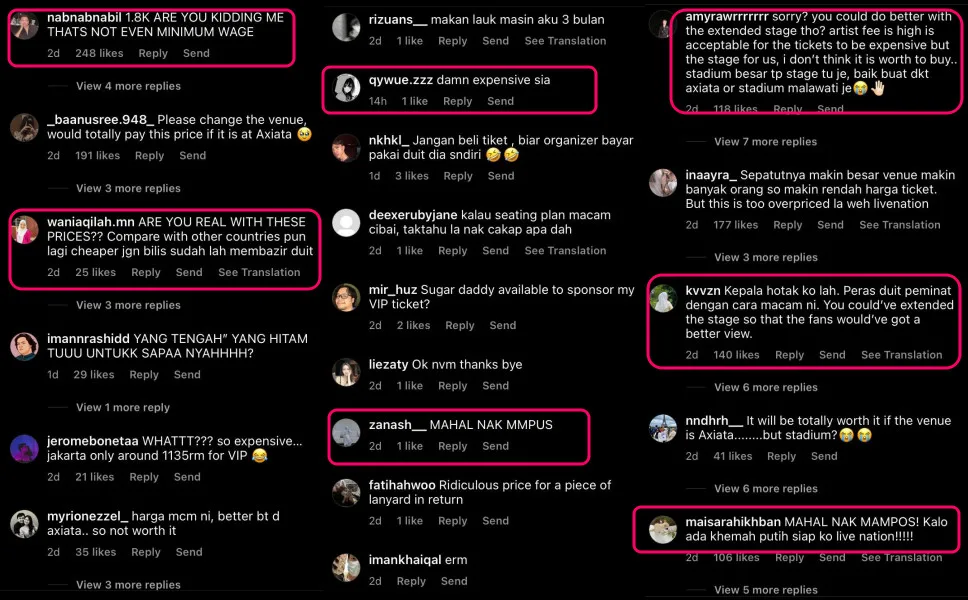968x600 pixels.
Task: See translation of waniaqilah.mn's comment
Action: (x=259, y=272)
